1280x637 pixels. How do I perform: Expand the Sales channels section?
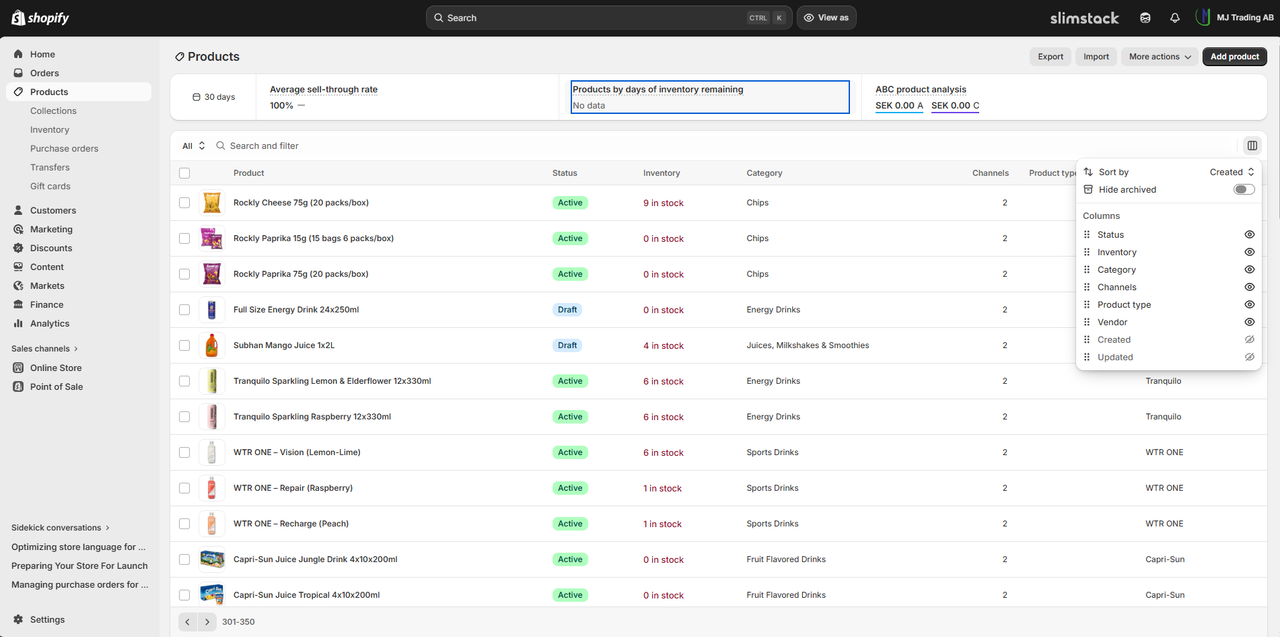tap(45, 349)
